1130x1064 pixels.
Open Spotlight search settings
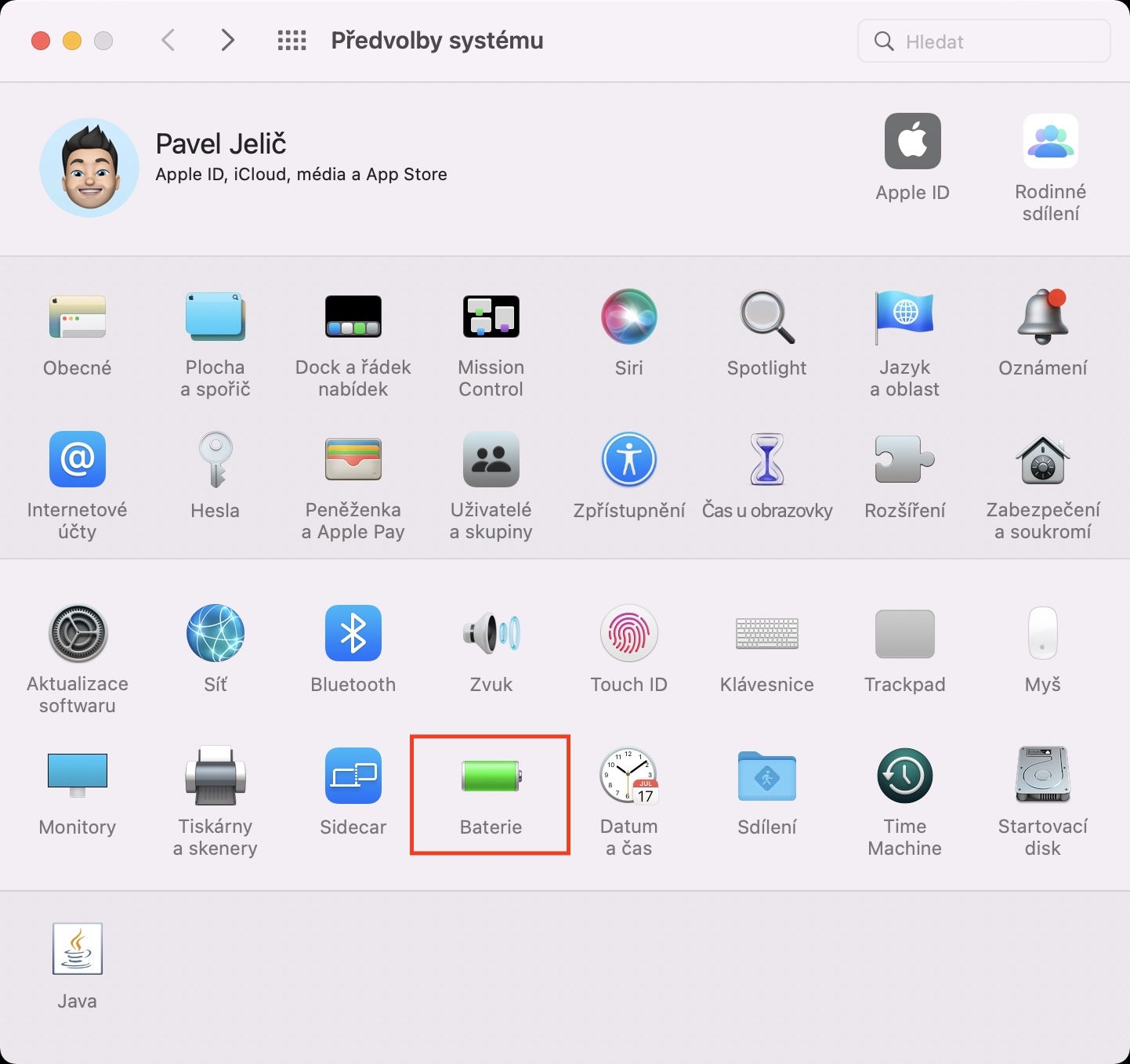767,317
